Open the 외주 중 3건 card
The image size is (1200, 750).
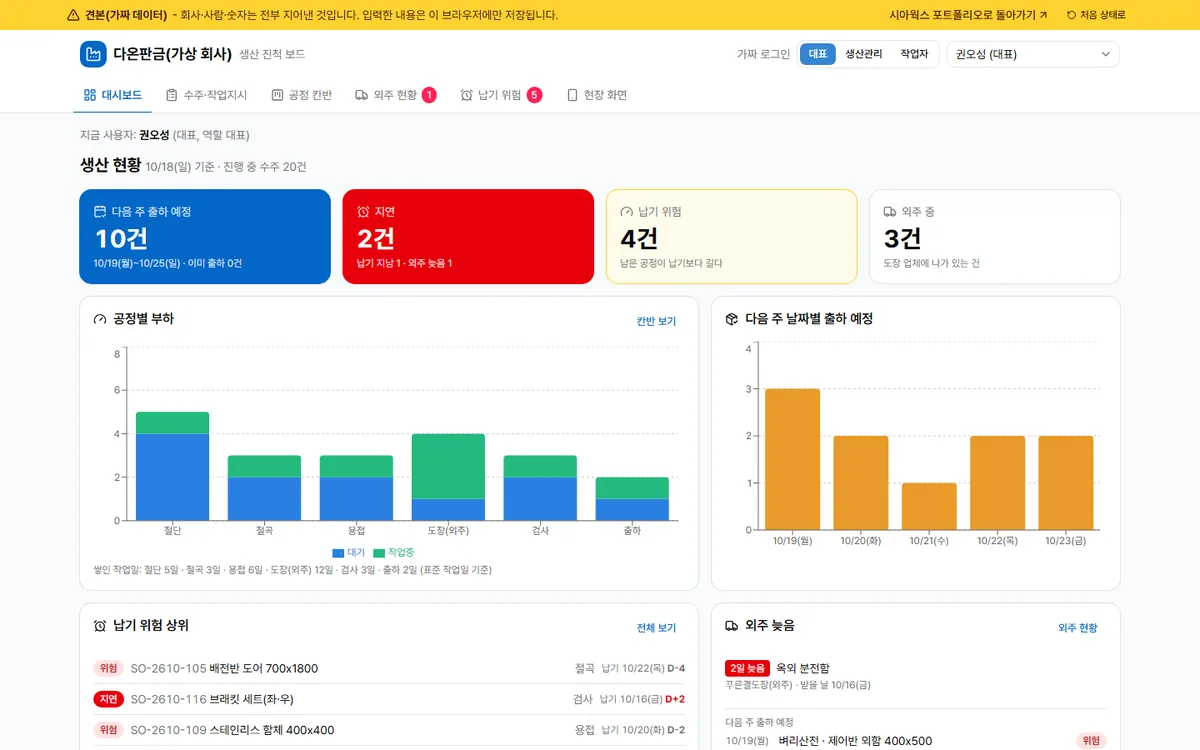click(995, 237)
